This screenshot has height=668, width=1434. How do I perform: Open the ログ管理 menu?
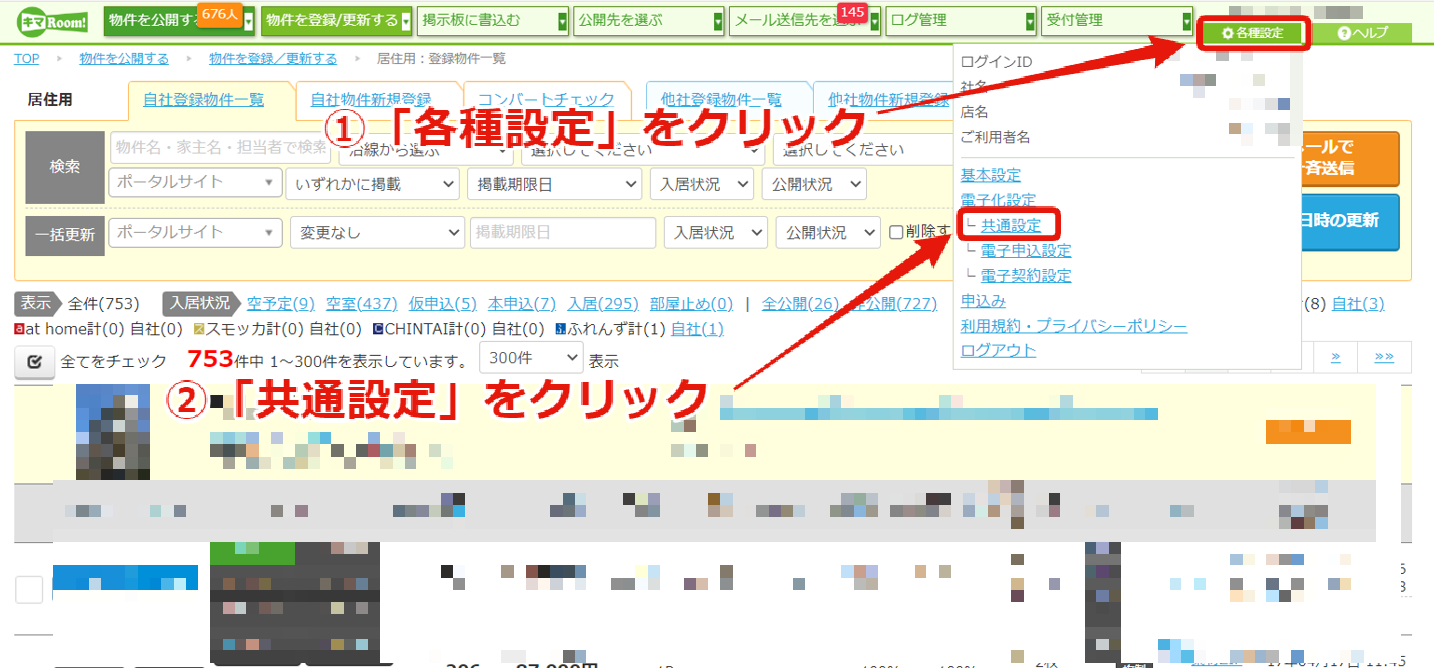(961, 20)
